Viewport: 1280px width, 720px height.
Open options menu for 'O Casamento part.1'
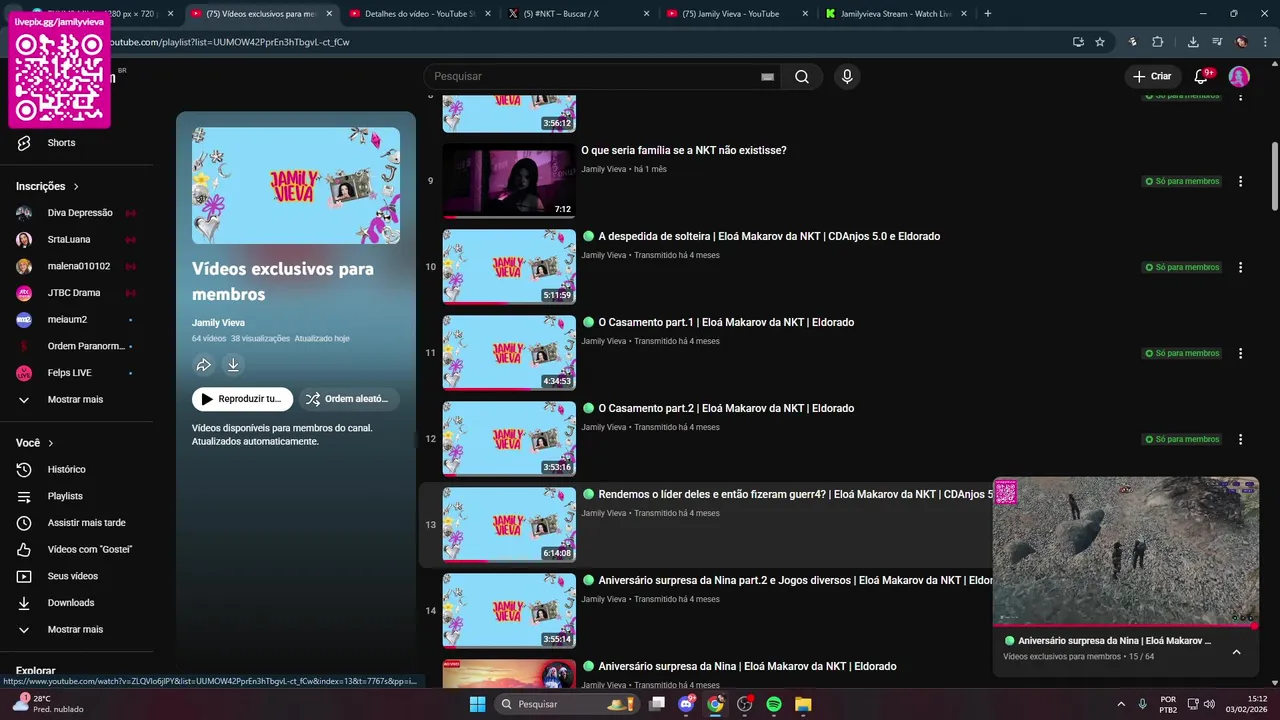(1240, 353)
